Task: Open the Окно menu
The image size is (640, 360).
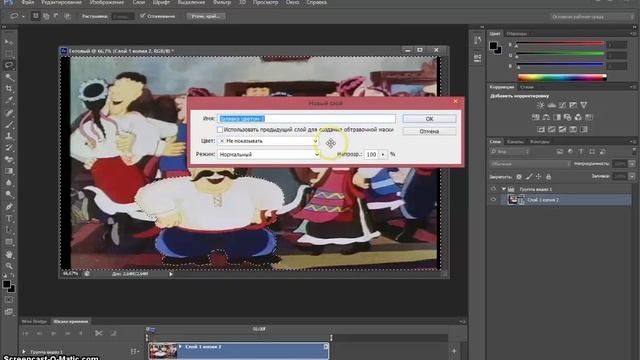Action: click(x=292, y=2)
